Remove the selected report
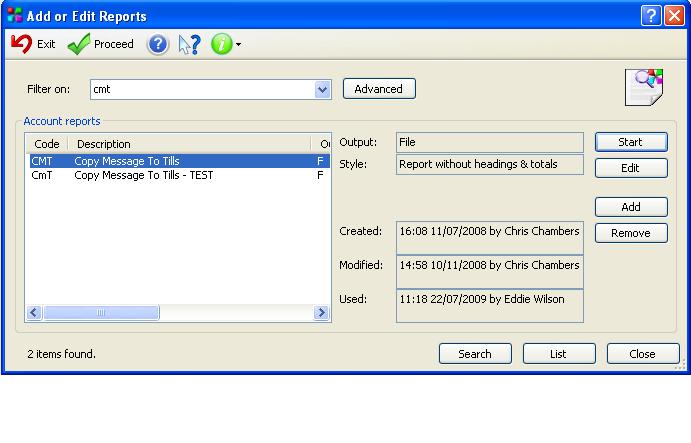 click(630, 233)
